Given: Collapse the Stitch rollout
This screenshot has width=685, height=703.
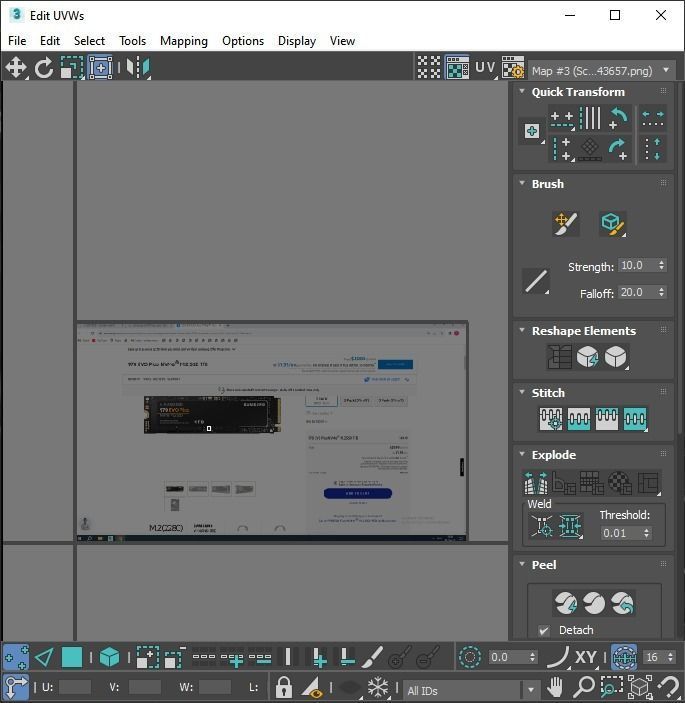Looking at the screenshot, I should pos(522,392).
